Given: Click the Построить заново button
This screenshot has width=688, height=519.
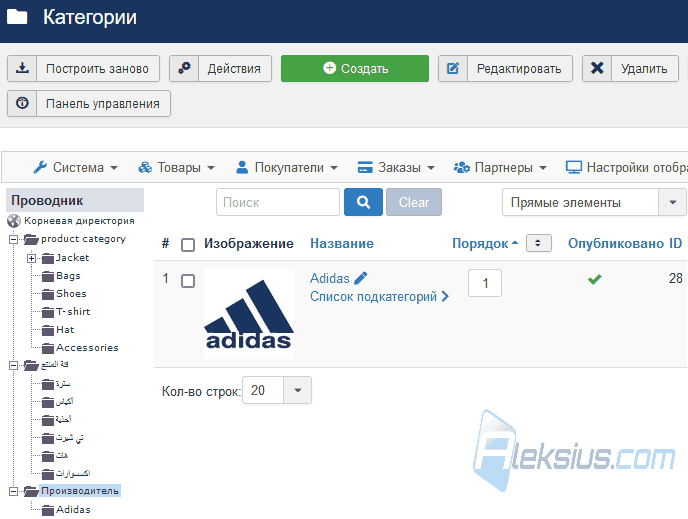Looking at the screenshot, I should [83, 68].
